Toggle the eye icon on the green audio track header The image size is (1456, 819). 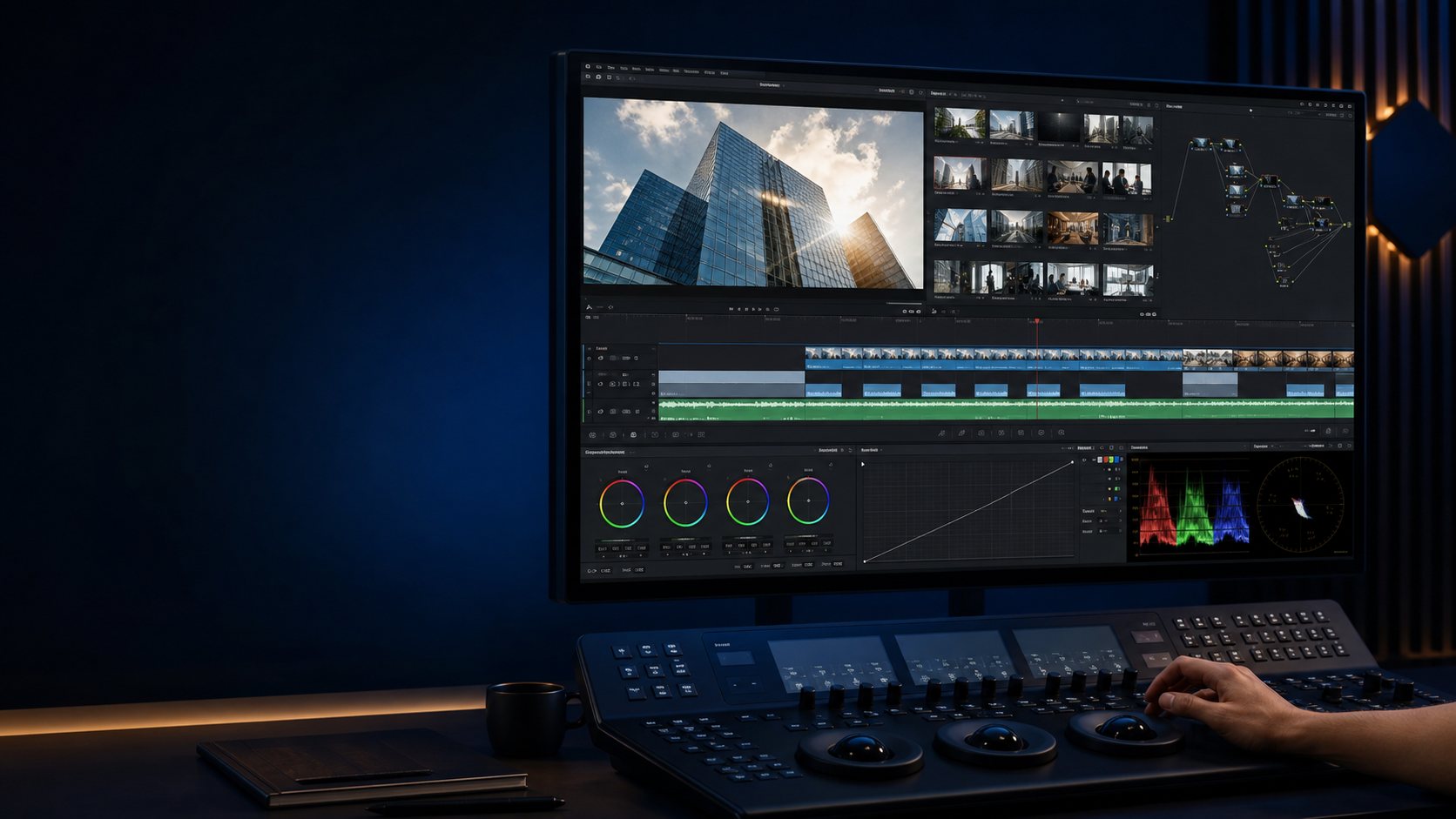point(600,412)
